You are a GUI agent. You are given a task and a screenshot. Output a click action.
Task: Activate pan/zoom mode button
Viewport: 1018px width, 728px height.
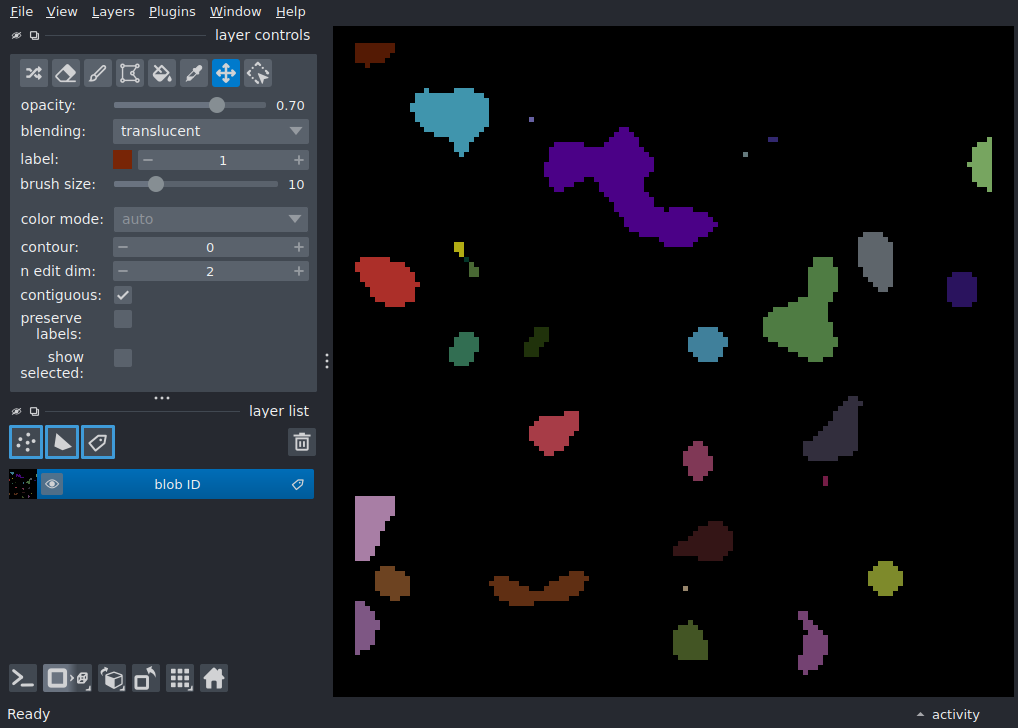point(225,73)
